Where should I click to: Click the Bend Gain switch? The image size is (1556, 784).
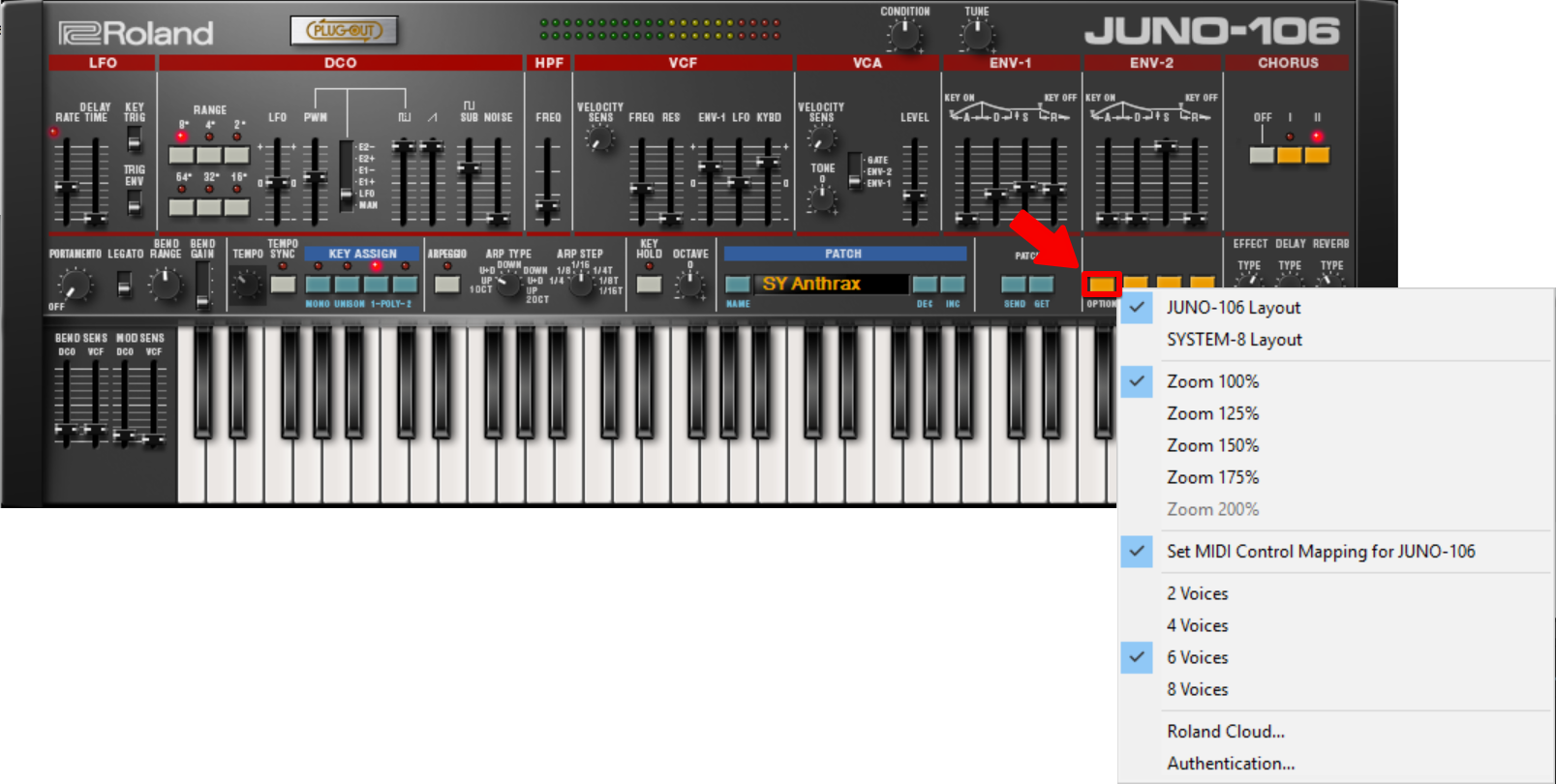tap(202, 285)
